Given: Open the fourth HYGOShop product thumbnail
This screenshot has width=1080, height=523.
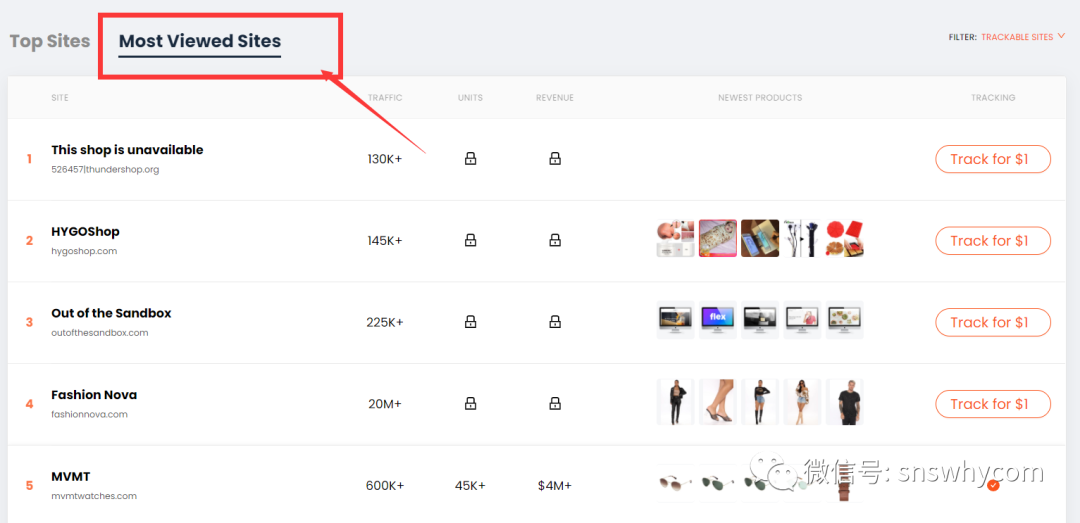Looking at the screenshot, I should 802,238.
